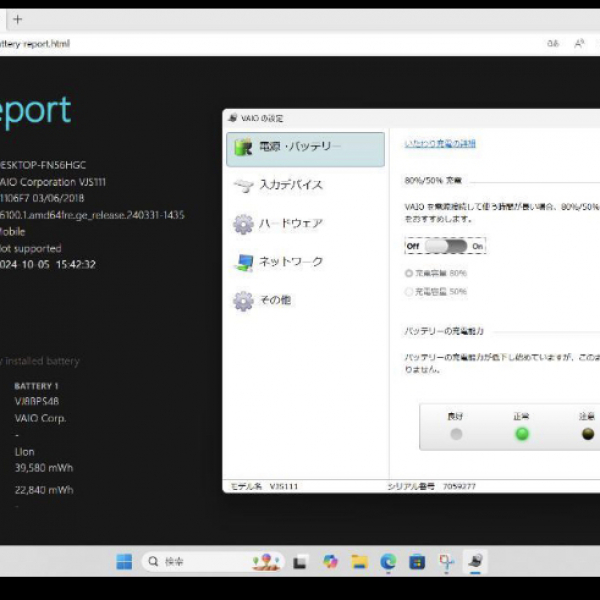Viewport: 600px width, 600px height.
Task: Open ハードウェア settings category
Action: point(305,223)
